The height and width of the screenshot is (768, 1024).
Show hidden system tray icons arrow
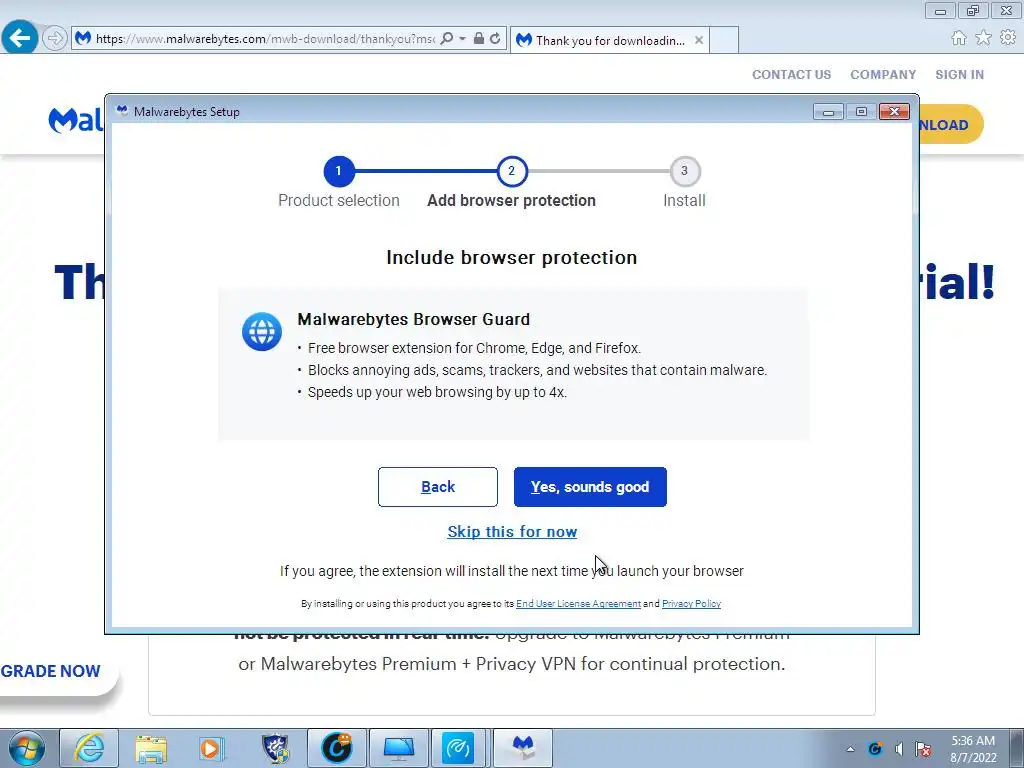tap(850, 749)
